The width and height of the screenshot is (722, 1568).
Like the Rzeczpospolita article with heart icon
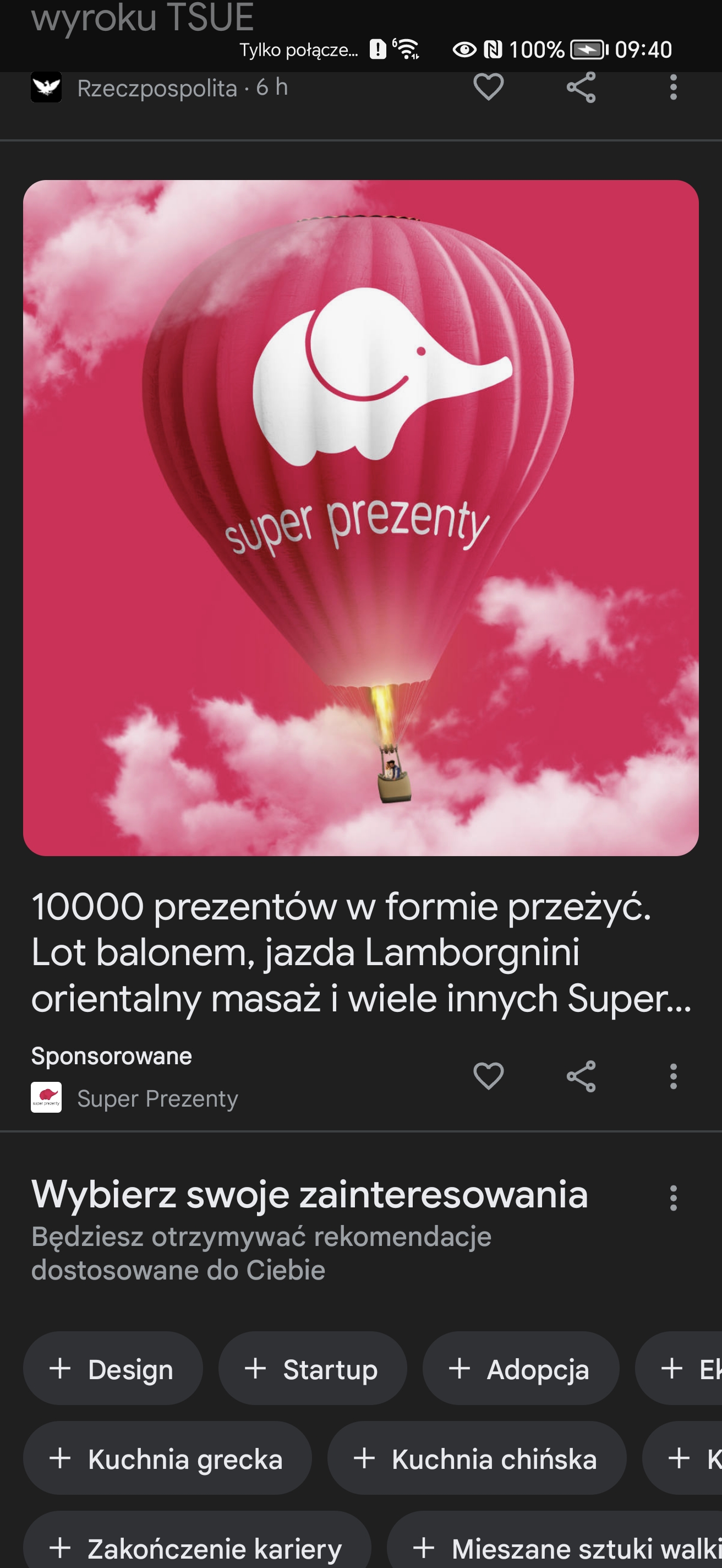tap(489, 87)
